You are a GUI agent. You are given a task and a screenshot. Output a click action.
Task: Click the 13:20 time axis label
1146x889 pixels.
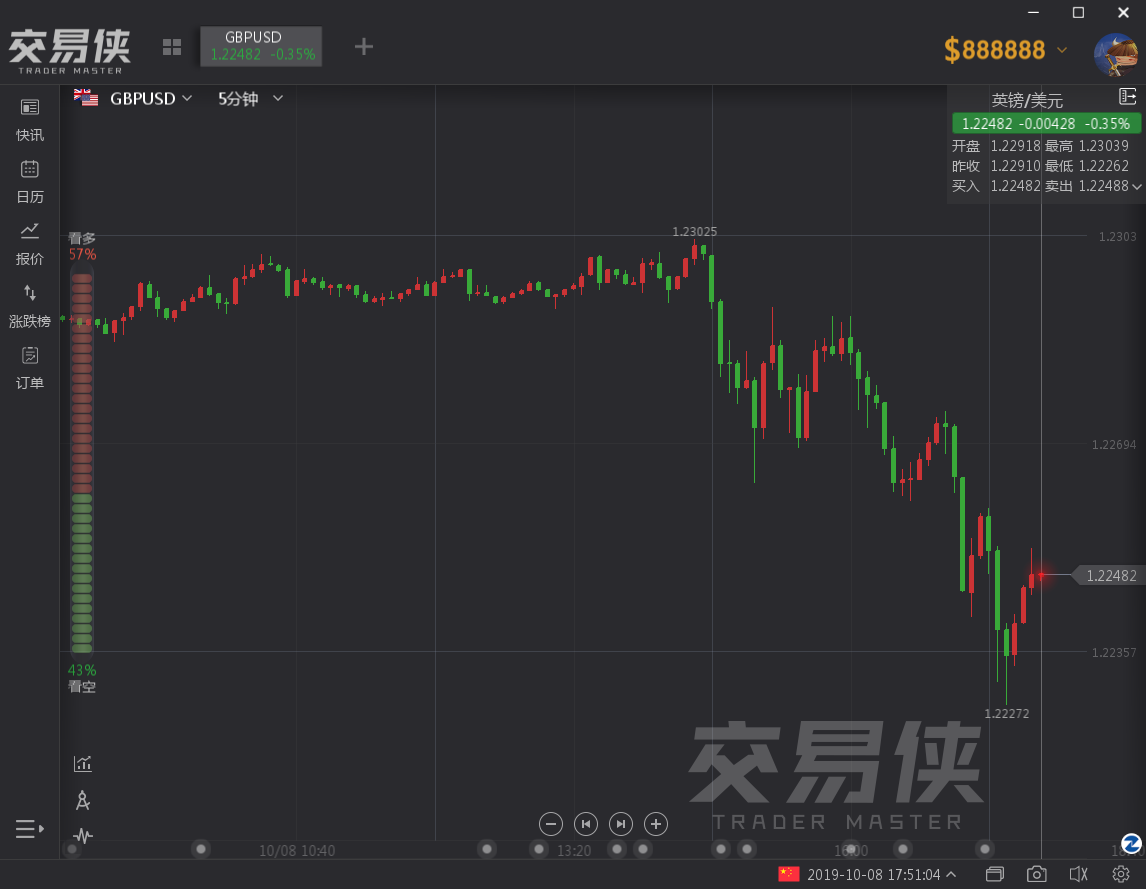coord(574,850)
